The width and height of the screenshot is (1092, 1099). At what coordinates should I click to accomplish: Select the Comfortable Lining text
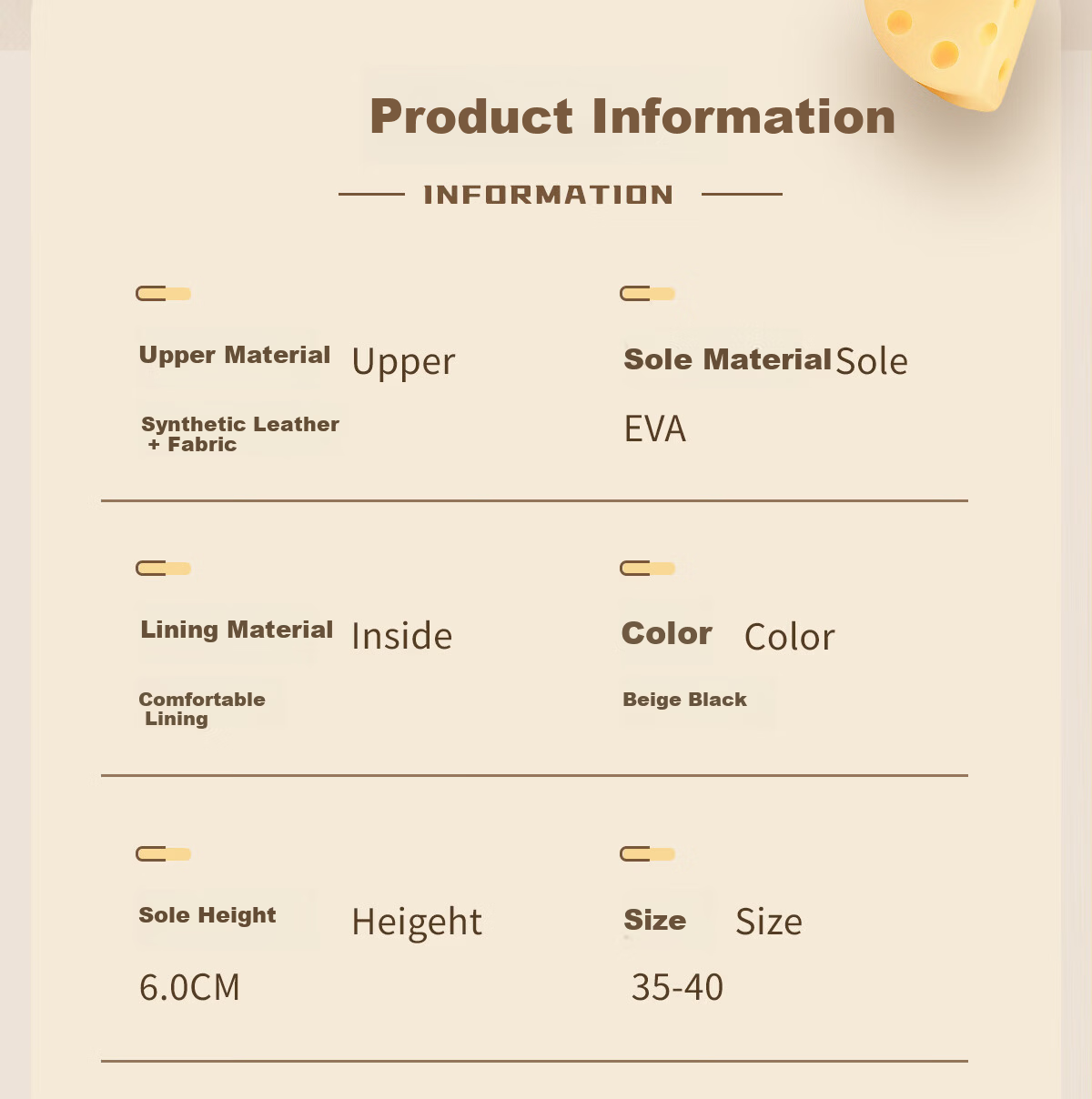(x=202, y=709)
